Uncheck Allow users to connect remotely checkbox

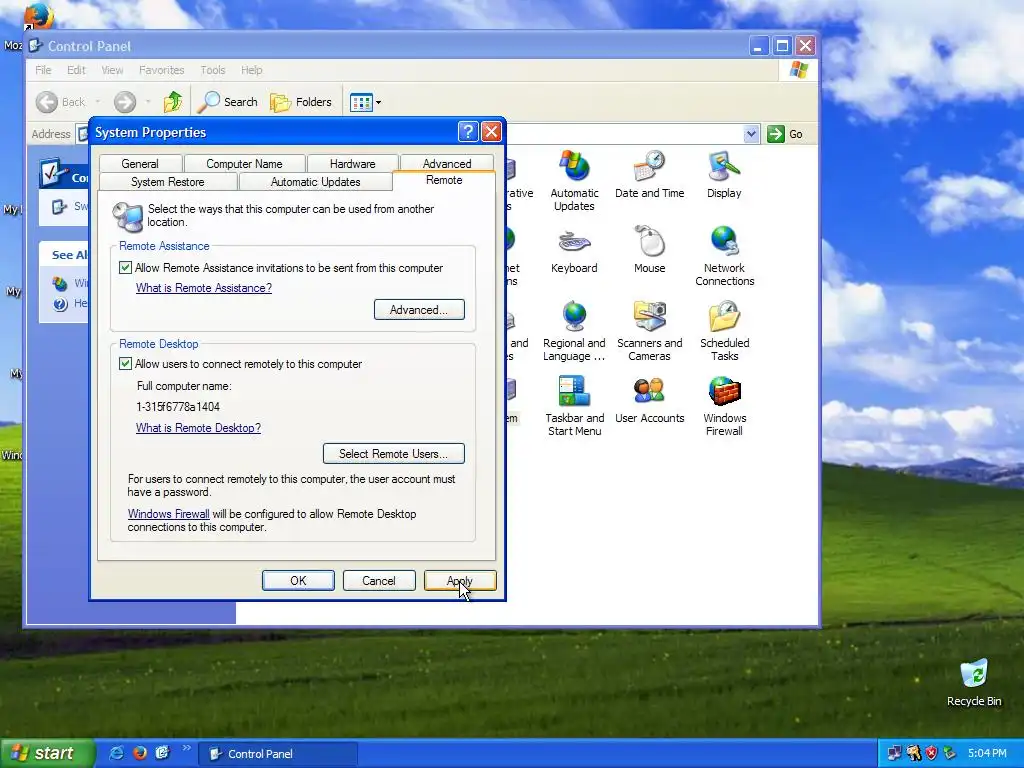click(125, 364)
